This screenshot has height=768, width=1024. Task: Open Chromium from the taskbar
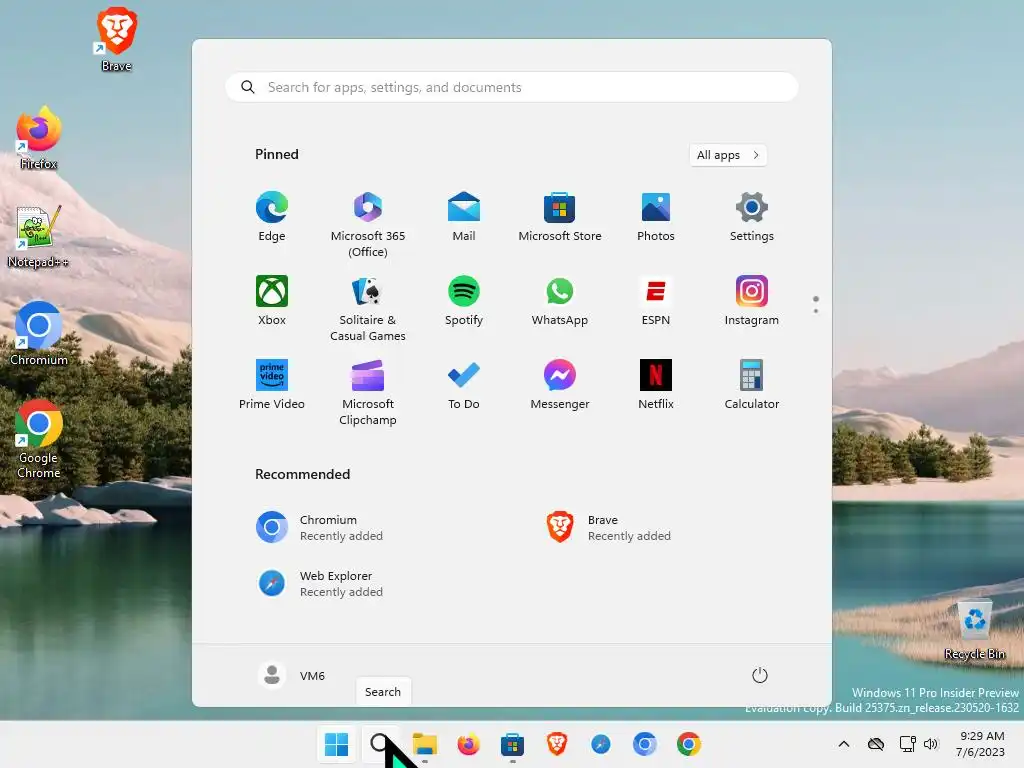(x=645, y=744)
